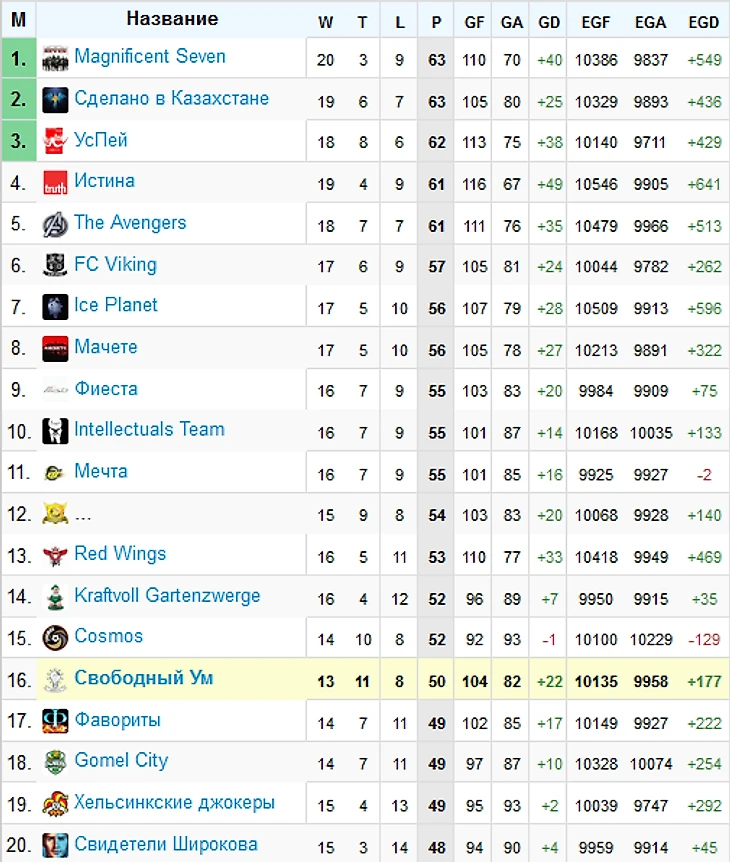The width and height of the screenshot is (730, 862).
Task: Click the Magnificent Seven team logo icon
Action: point(55,58)
